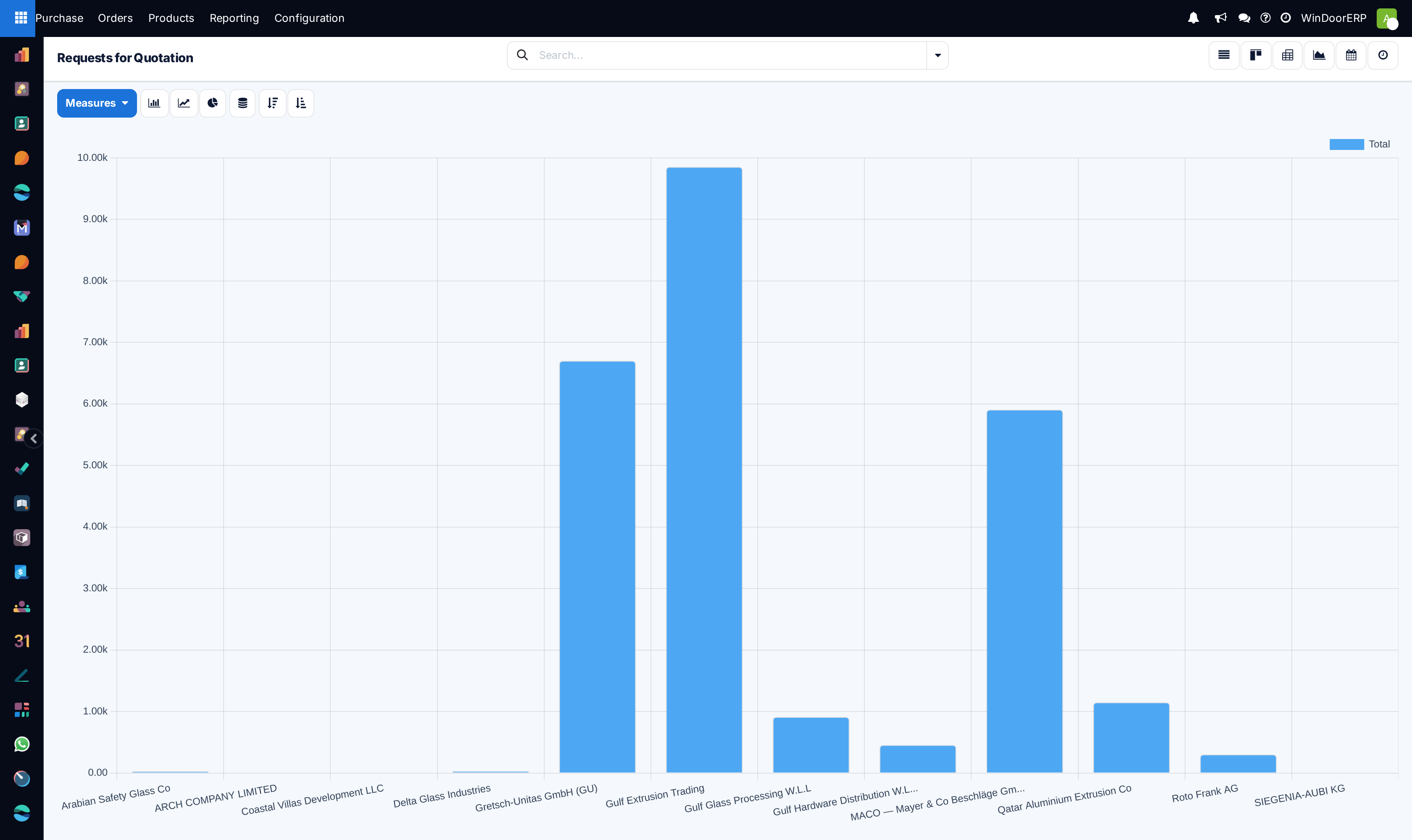Open the help question mark icon

click(x=1265, y=18)
